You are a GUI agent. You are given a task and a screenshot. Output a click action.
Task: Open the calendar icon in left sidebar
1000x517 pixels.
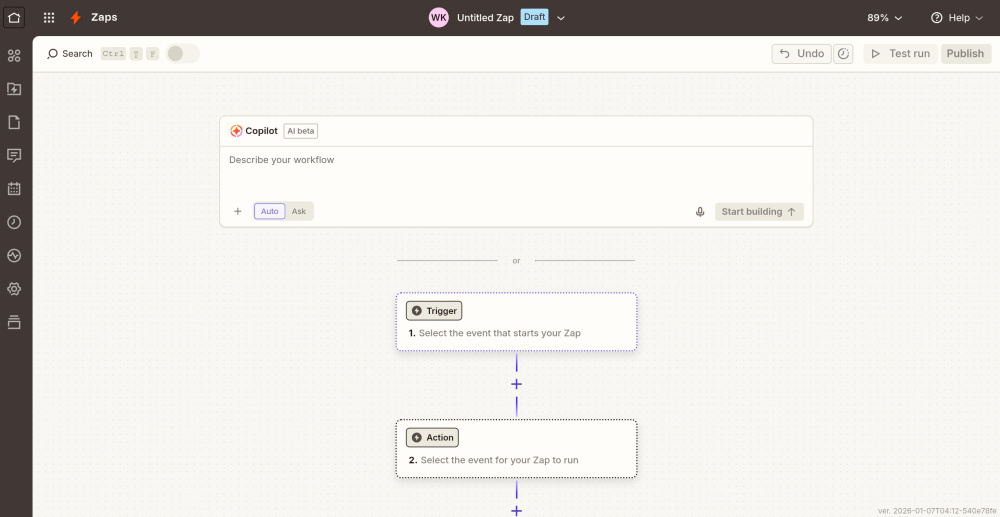point(14,189)
